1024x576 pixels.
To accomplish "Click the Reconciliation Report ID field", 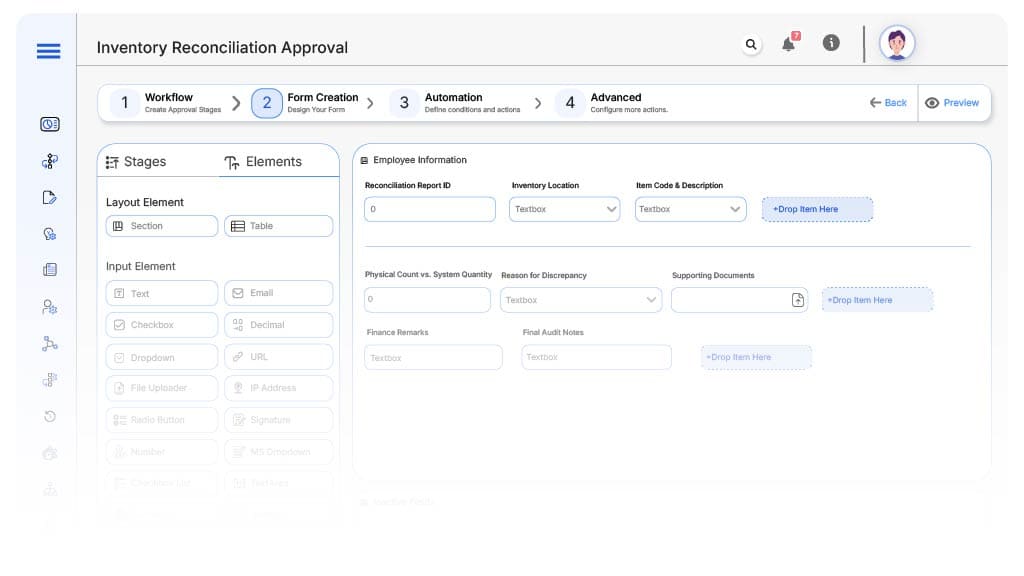I will pos(430,209).
